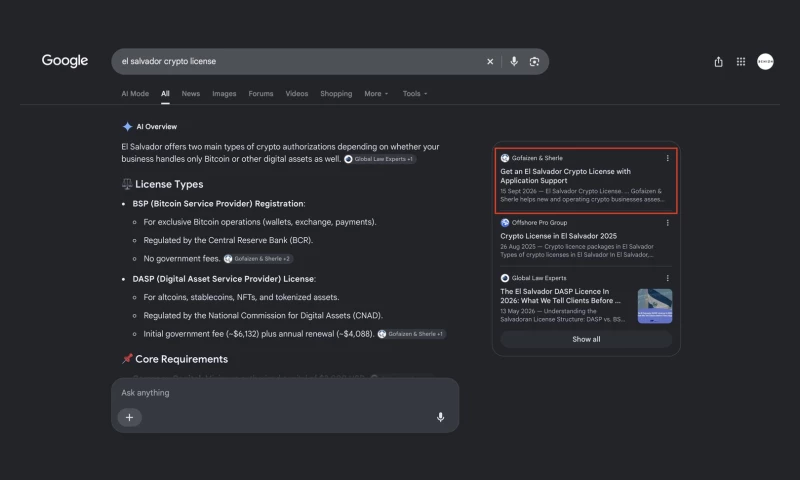Click BSP (Bitcoin Service Provider) Registration text
This screenshot has width=800, height=480.
[218, 204]
